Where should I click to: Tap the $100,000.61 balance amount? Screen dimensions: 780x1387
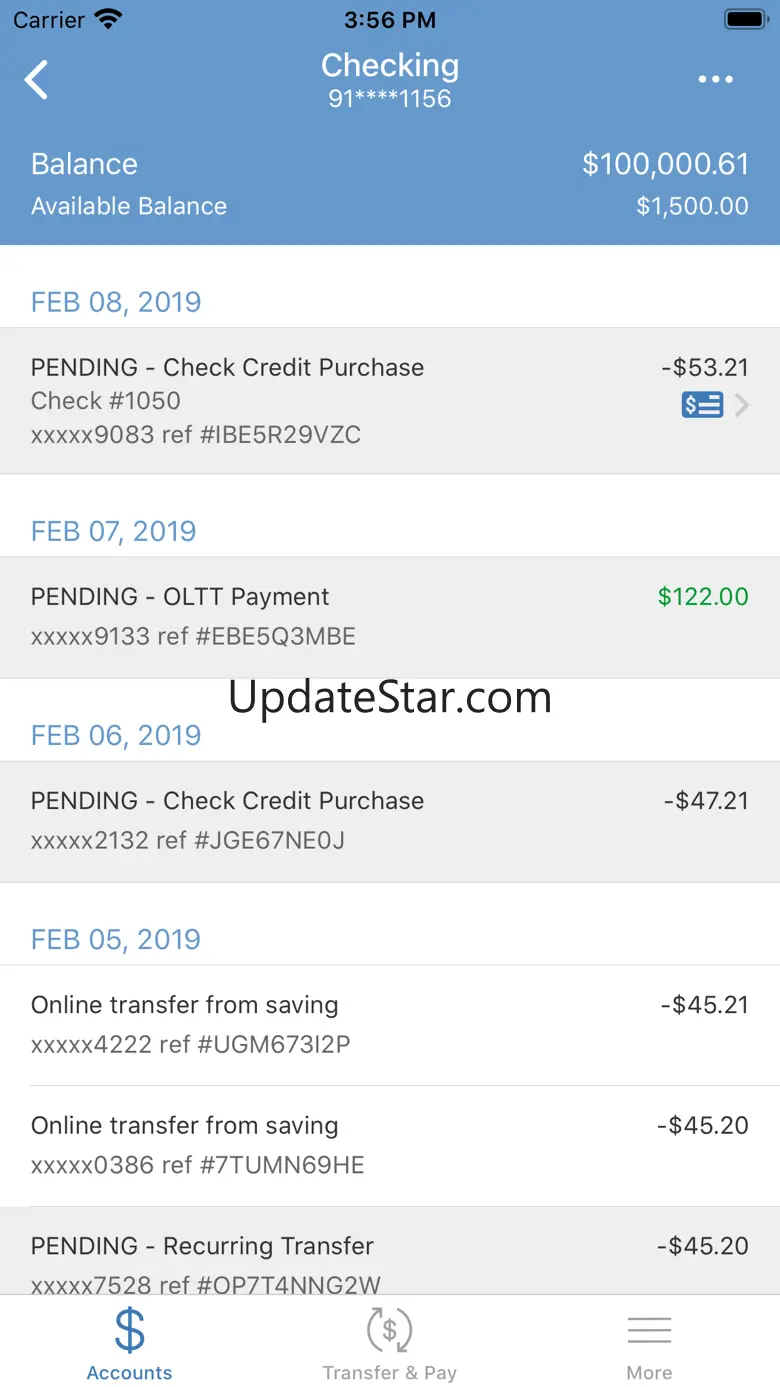click(x=665, y=164)
